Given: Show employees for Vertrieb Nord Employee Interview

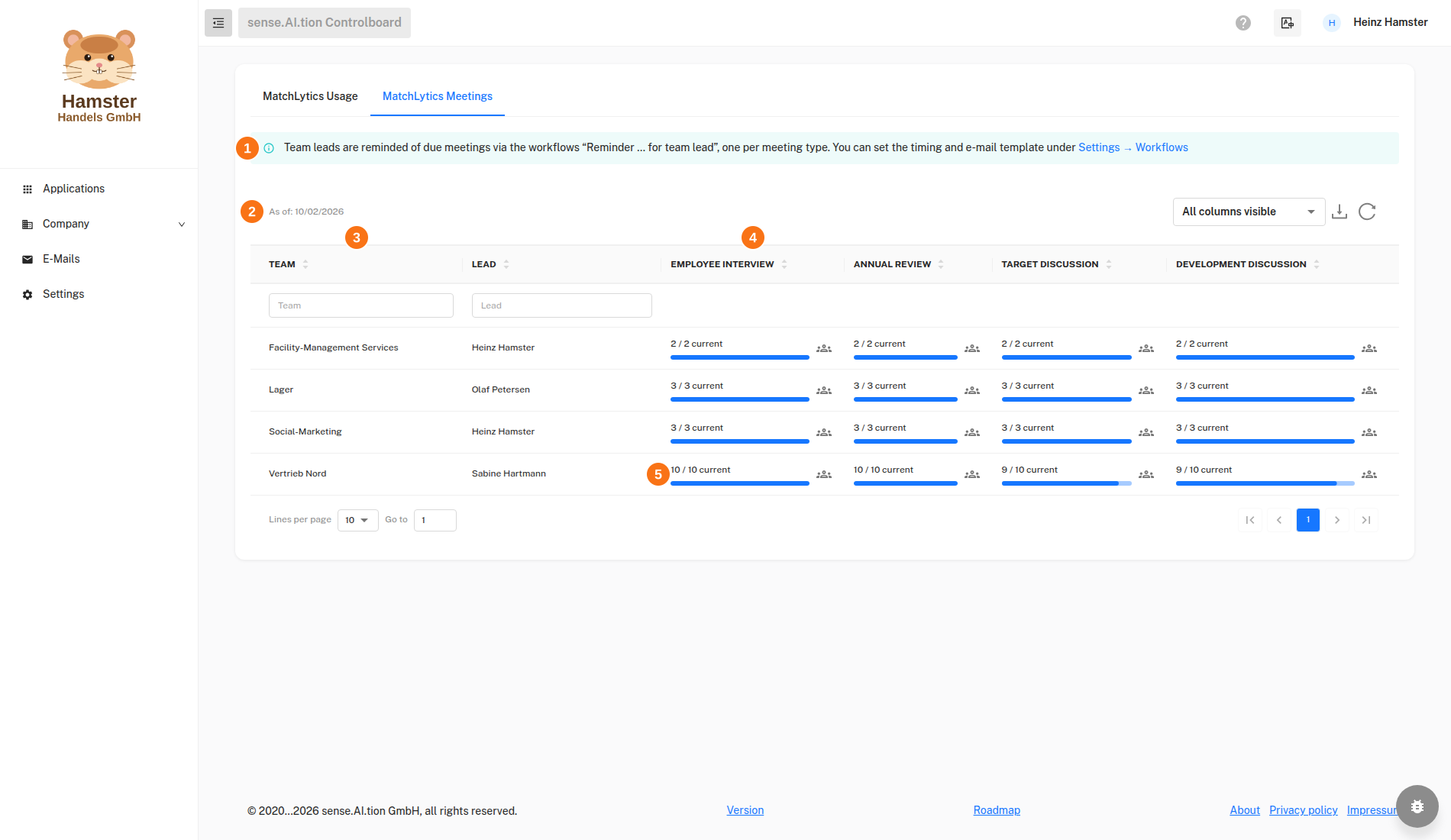Looking at the screenshot, I should [x=824, y=475].
